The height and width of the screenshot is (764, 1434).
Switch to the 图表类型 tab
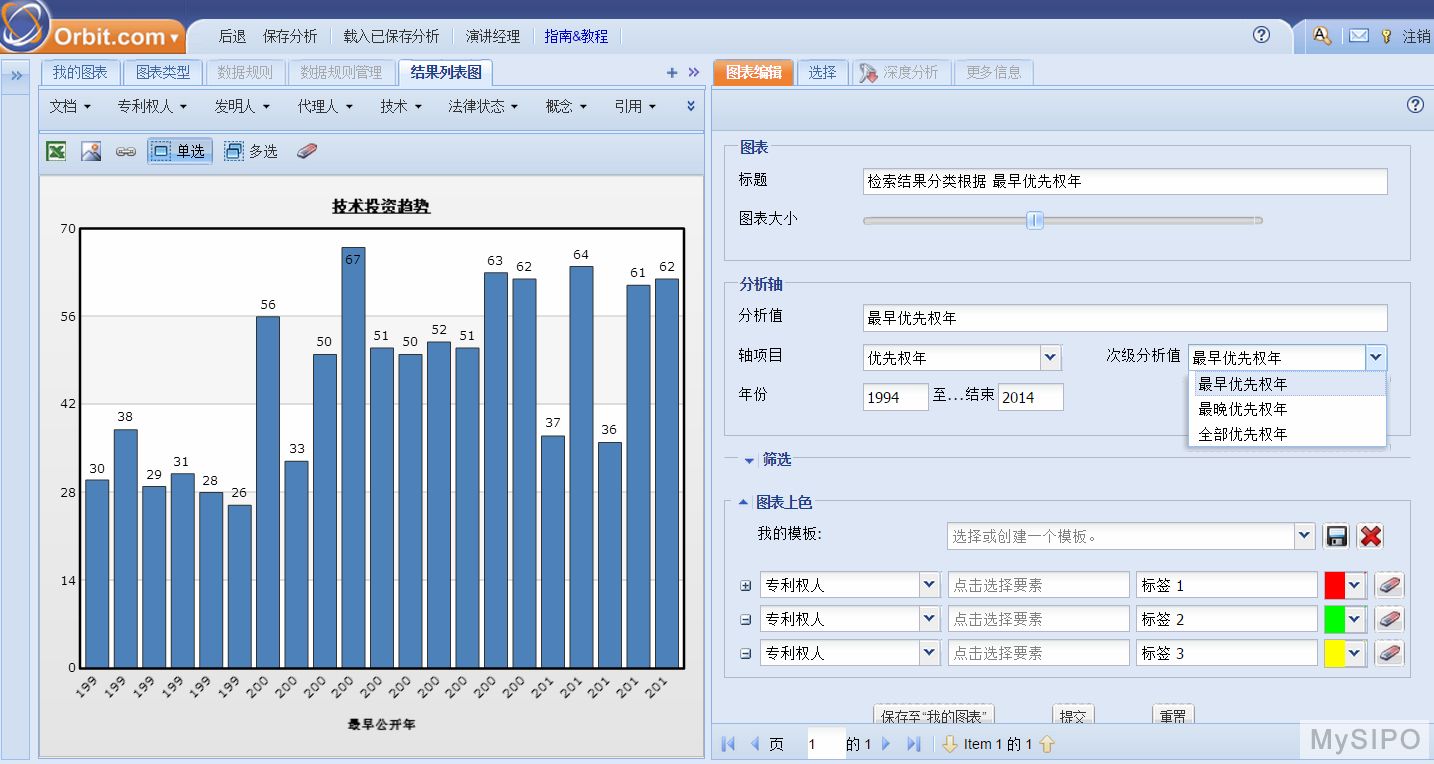(x=163, y=72)
